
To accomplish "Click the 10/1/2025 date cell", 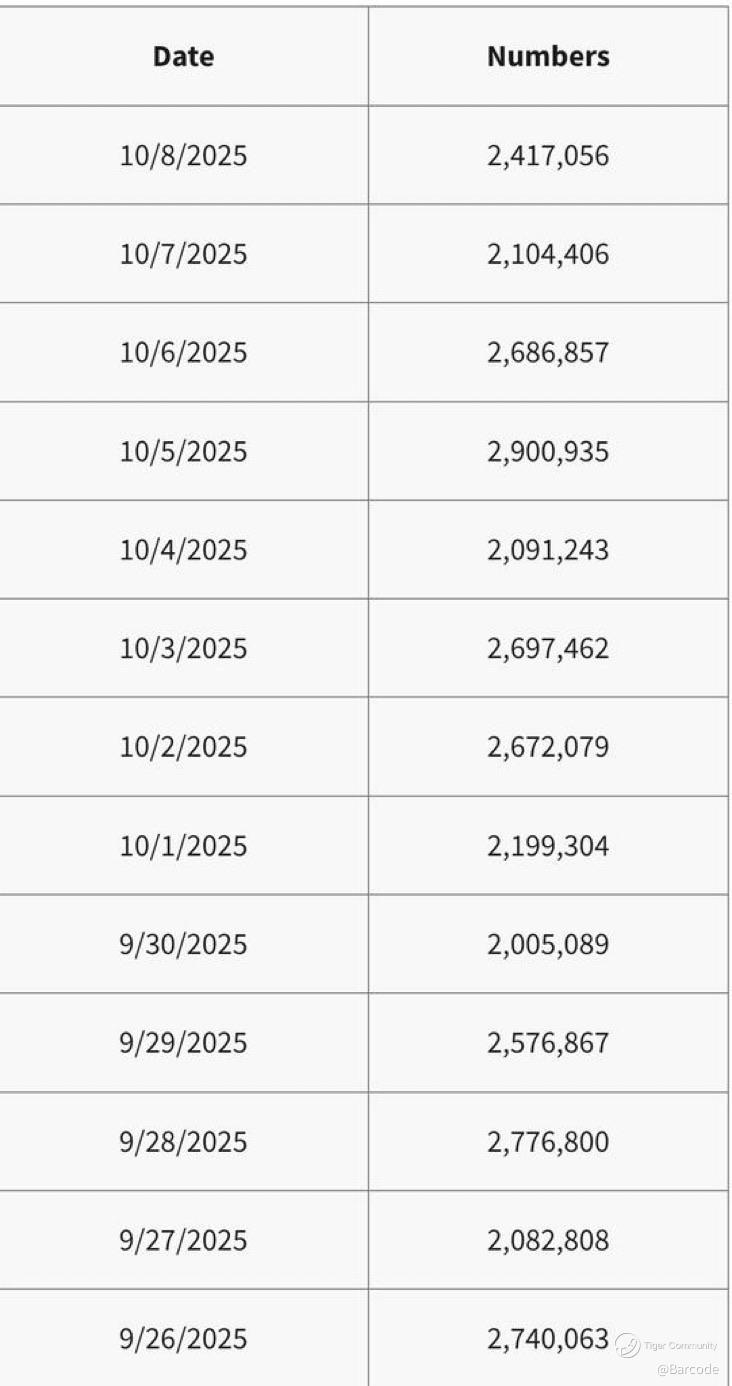I will coord(184,846).
